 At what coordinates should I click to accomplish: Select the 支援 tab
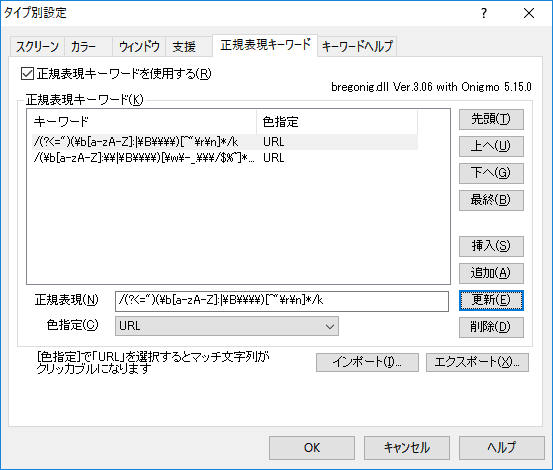pyautogui.click(x=189, y=46)
